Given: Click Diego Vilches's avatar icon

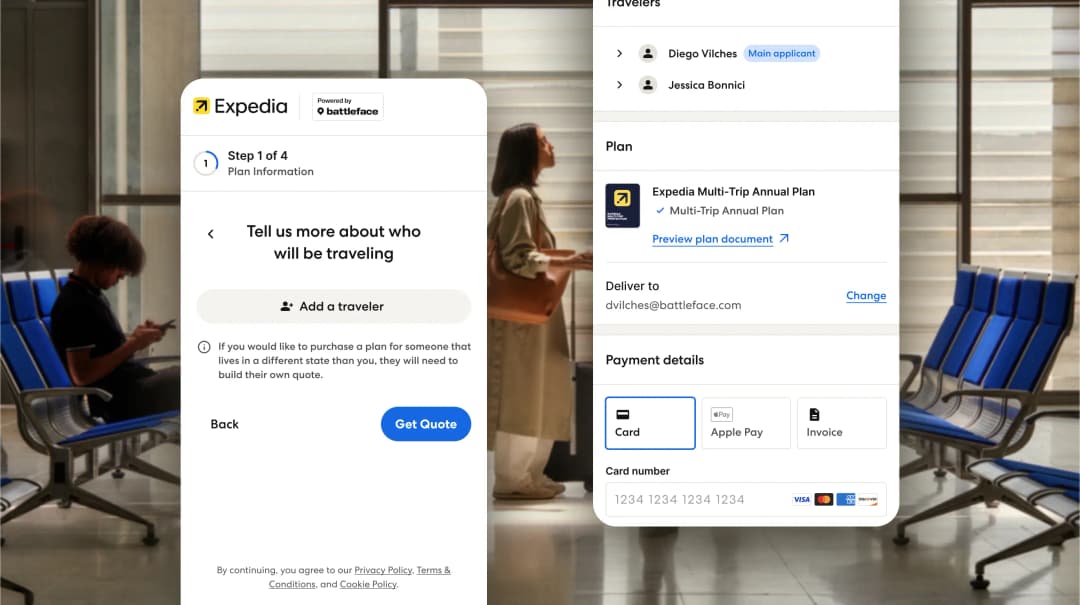Looking at the screenshot, I should (647, 53).
